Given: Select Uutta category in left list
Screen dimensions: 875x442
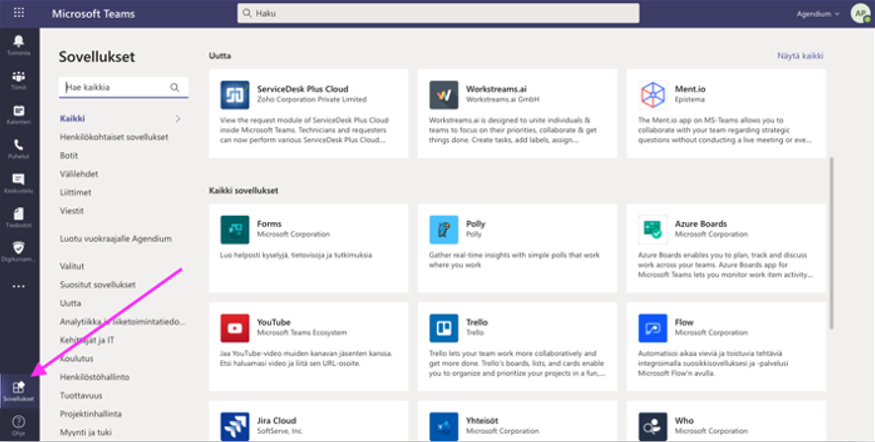Looking at the screenshot, I should (70, 303).
